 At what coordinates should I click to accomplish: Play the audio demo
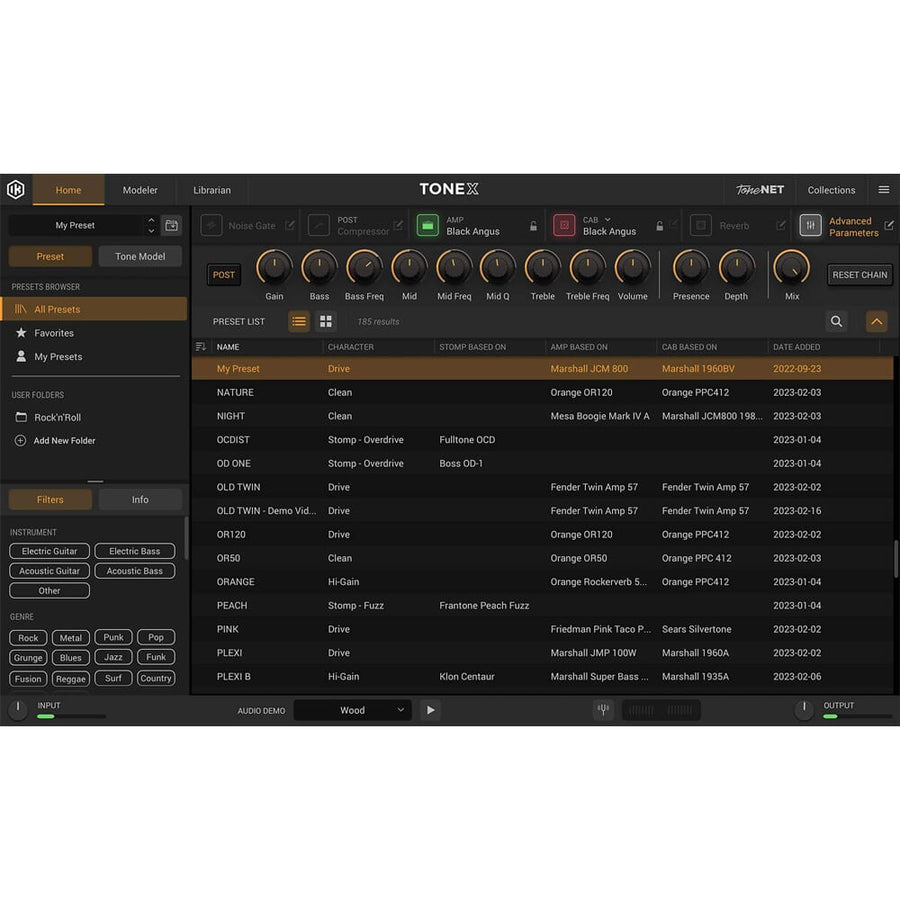click(x=430, y=710)
